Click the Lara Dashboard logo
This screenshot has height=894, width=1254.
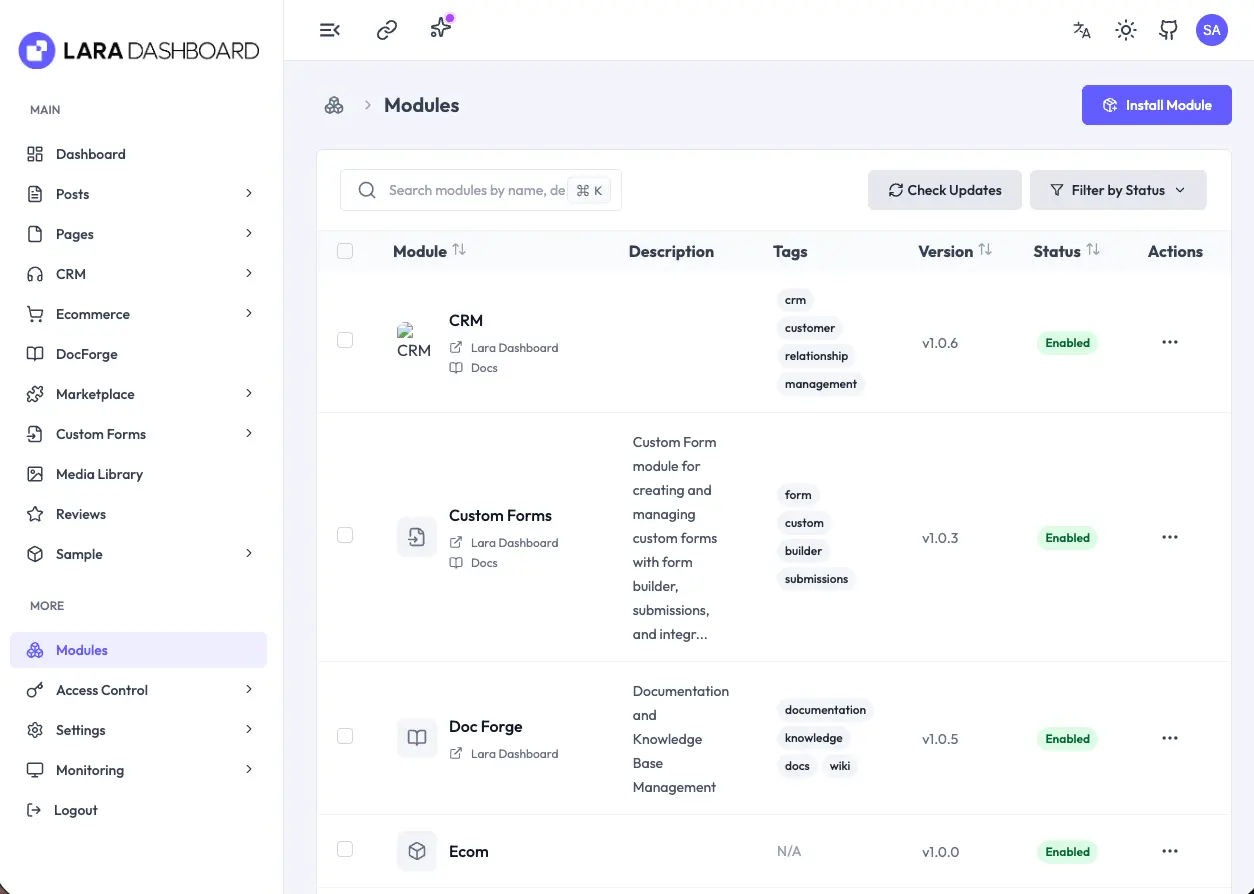tap(139, 50)
